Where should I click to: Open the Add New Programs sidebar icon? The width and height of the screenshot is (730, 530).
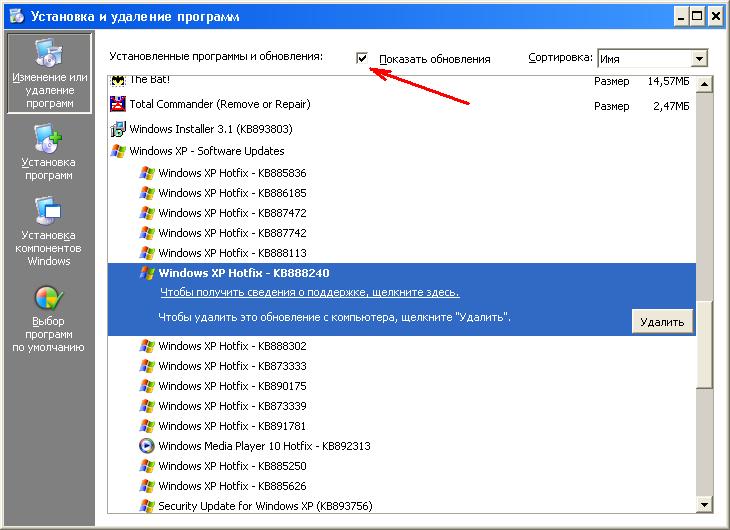click(47, 138)
